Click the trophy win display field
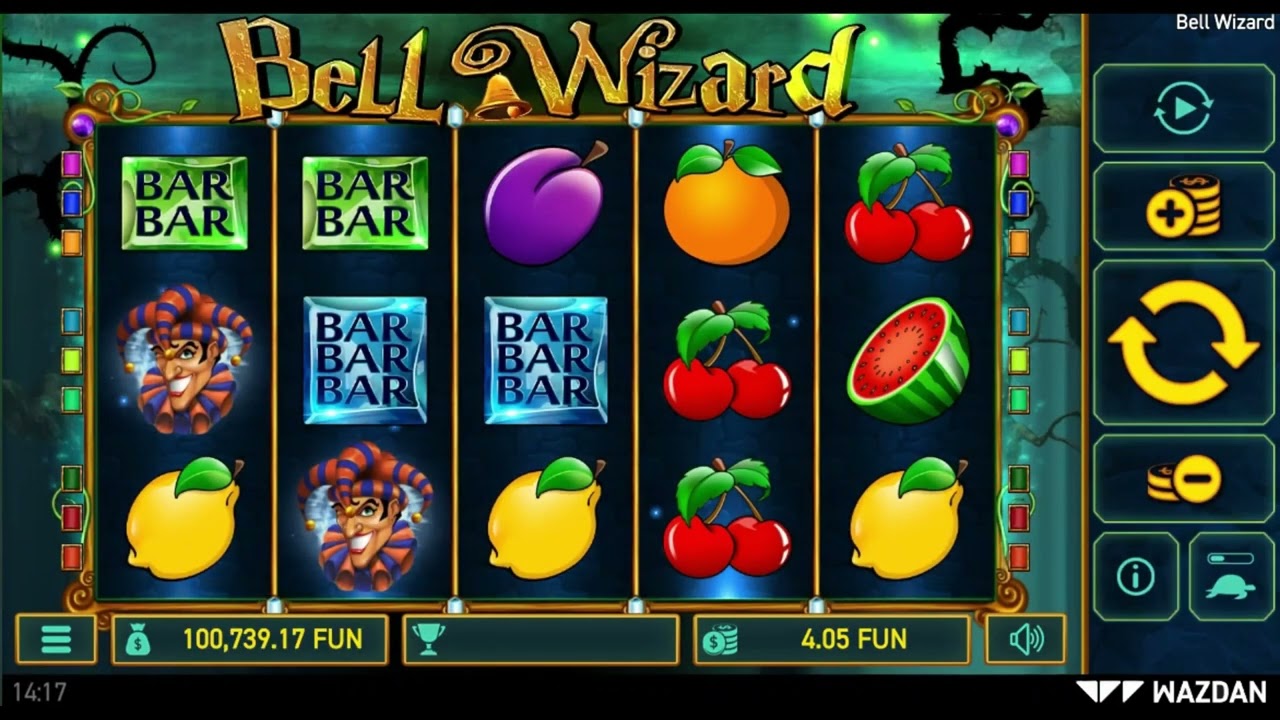The width and height of the screenshot is (1280, 720). 541,640
